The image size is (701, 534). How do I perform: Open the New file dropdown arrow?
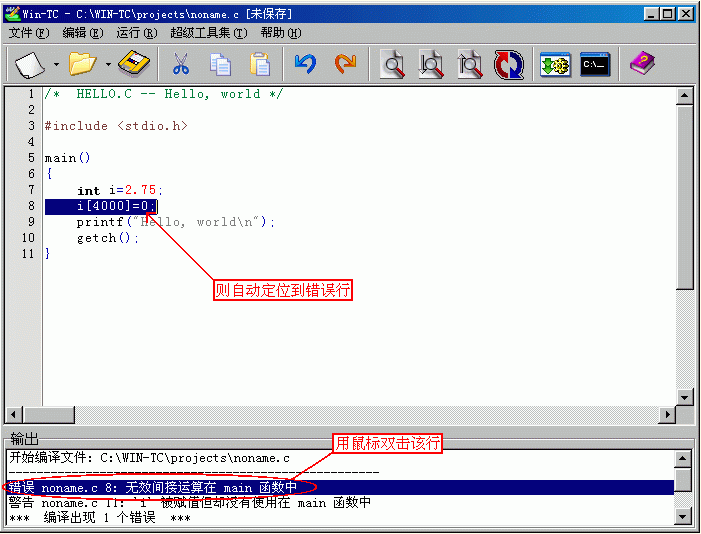[x=56, y=64]
